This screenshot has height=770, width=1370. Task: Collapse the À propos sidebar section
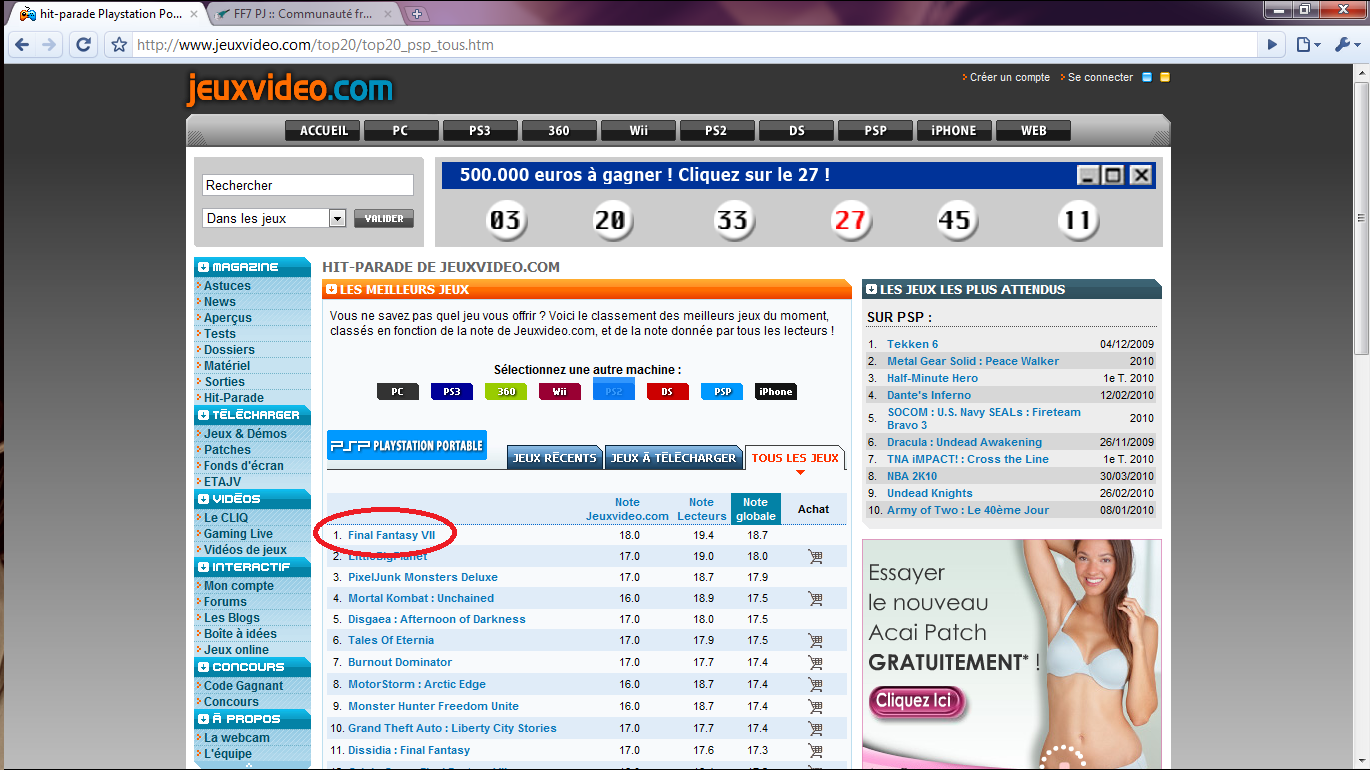coord(204,719)
